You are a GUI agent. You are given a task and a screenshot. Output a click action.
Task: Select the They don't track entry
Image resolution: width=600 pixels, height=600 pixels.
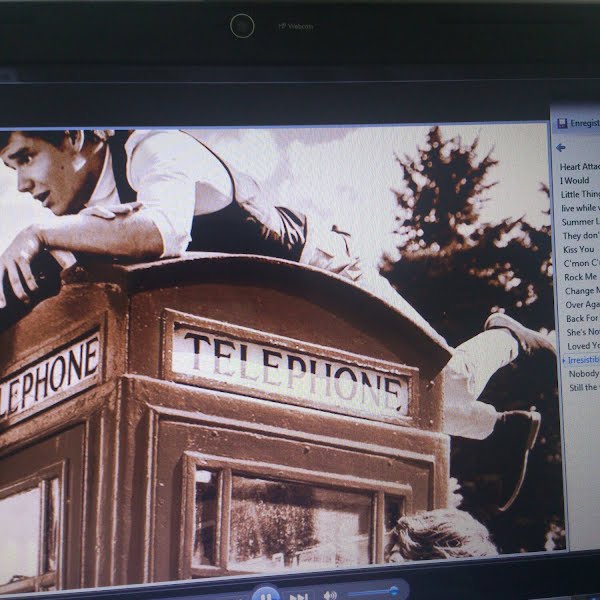coord(580,235)
